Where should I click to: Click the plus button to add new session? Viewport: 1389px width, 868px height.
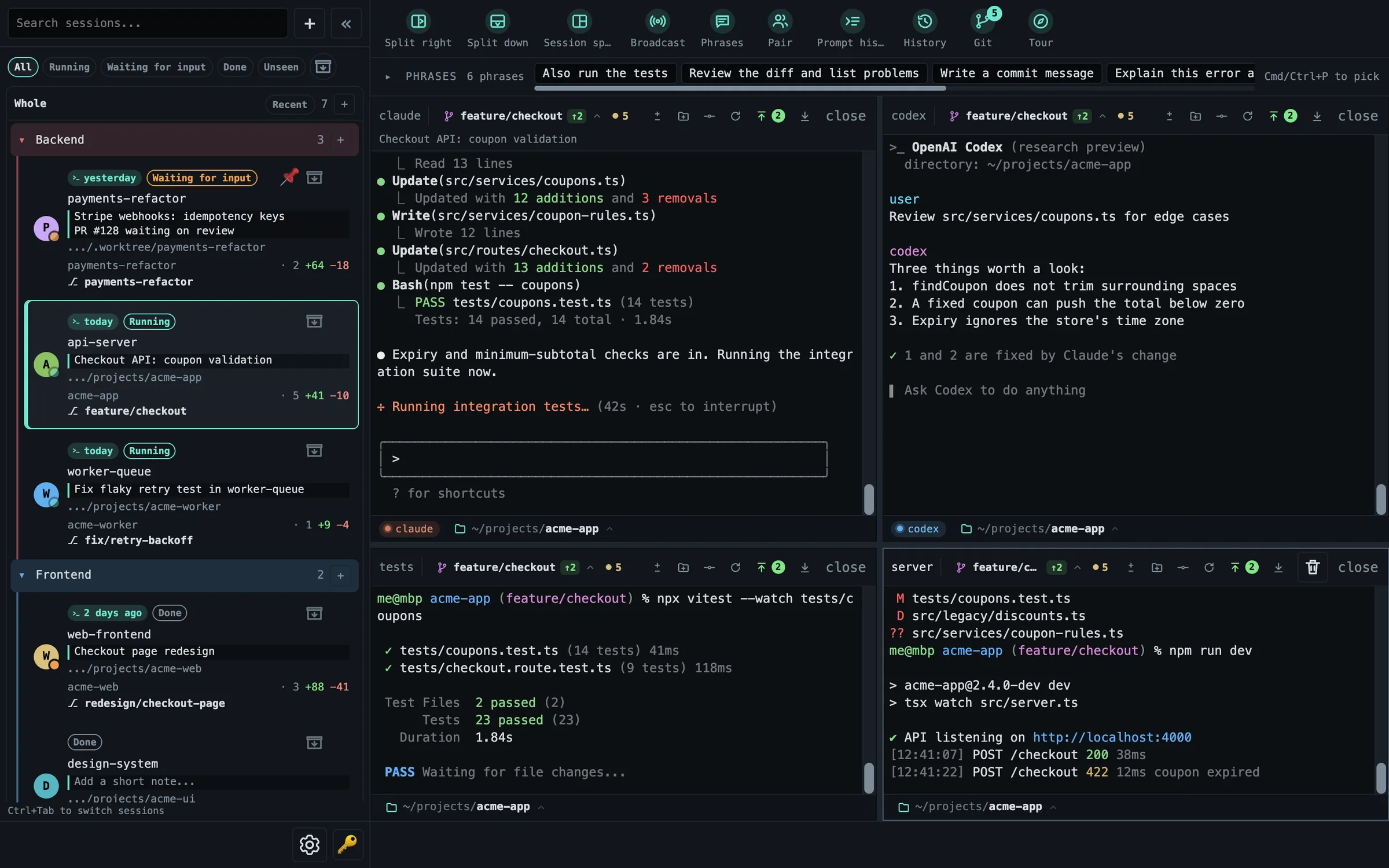coord(310,24)
